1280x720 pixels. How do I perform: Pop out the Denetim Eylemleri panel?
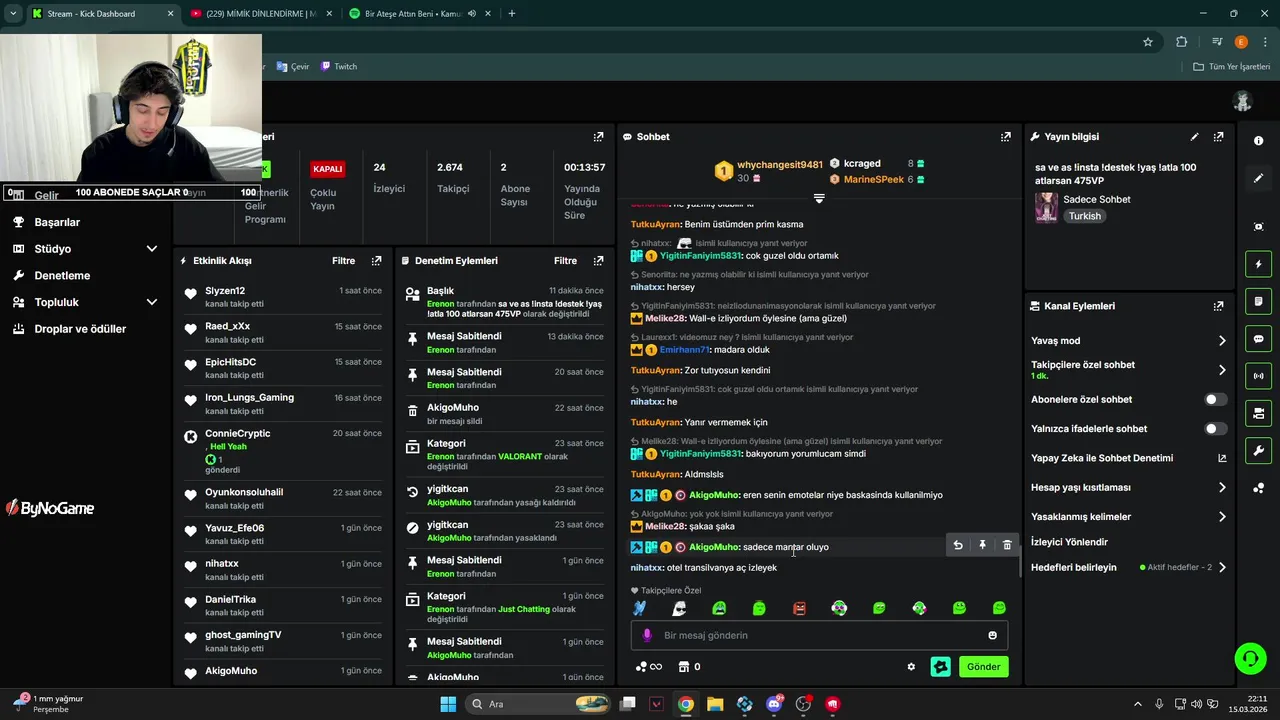598,261
